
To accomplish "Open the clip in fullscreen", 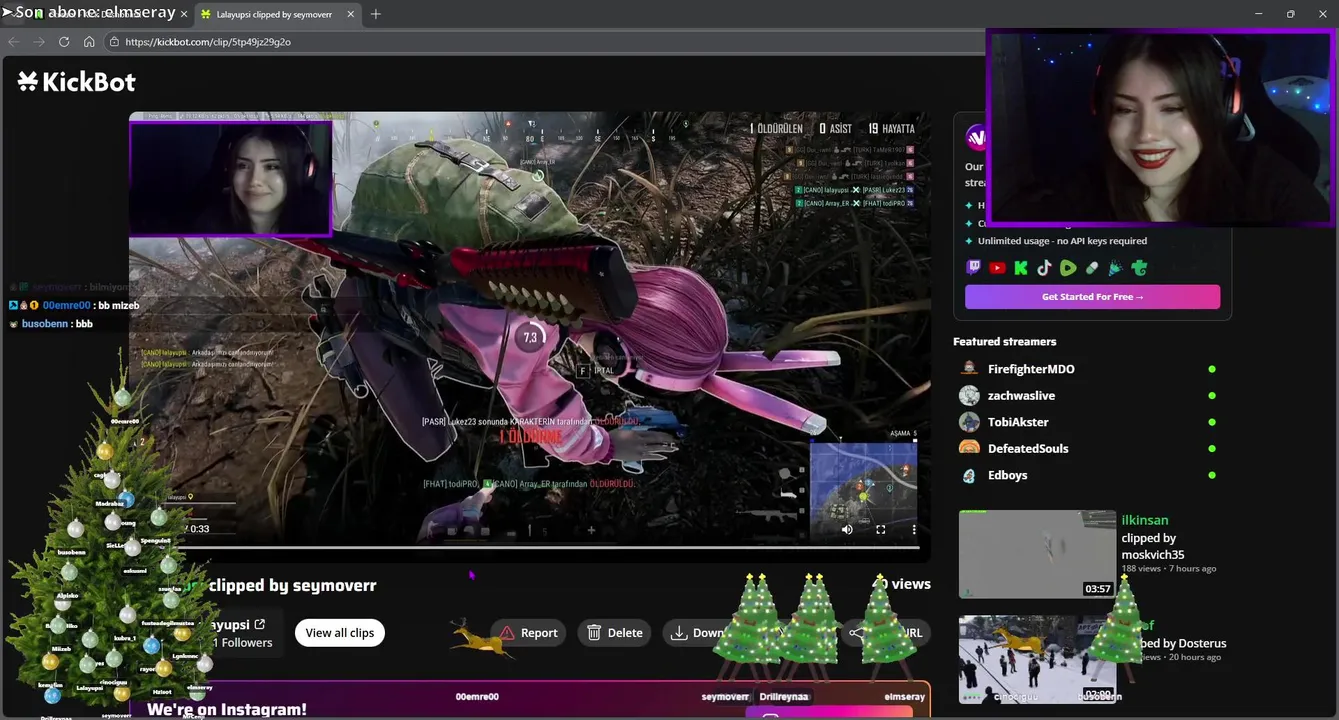I will coord(881,530).
